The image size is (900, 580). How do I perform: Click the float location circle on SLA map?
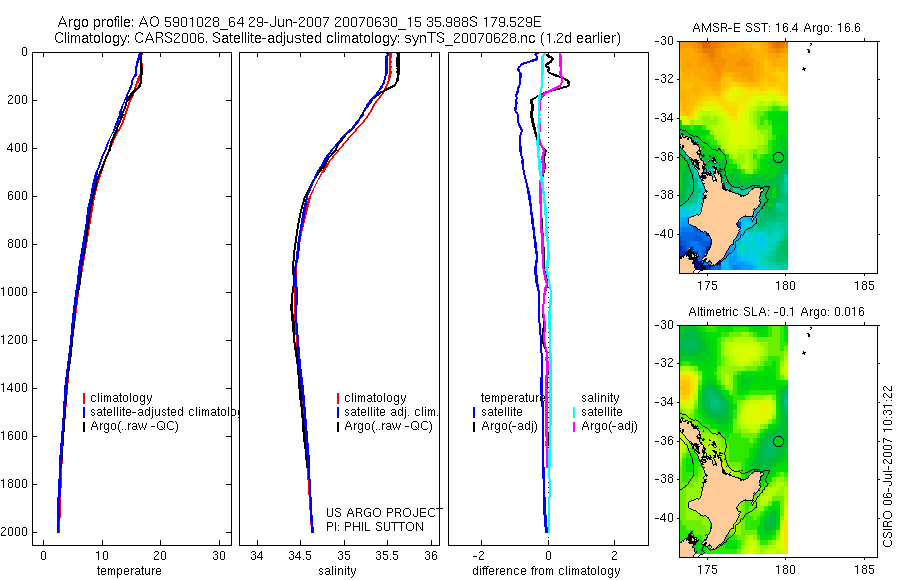(x=778, y=442)
